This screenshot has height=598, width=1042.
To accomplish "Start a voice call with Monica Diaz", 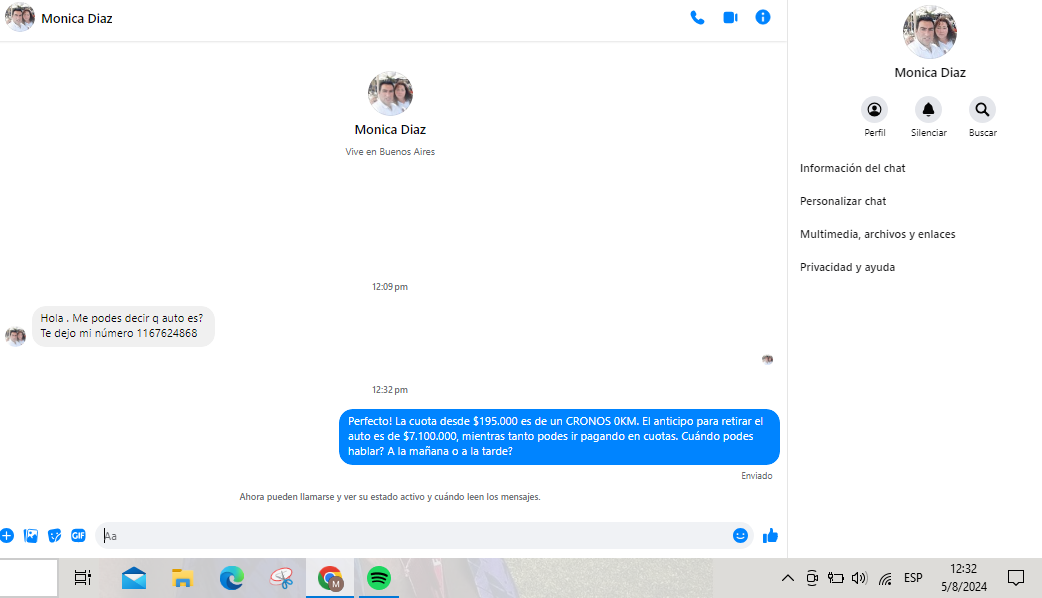I will pyautogui.click(x=697, y=18).
